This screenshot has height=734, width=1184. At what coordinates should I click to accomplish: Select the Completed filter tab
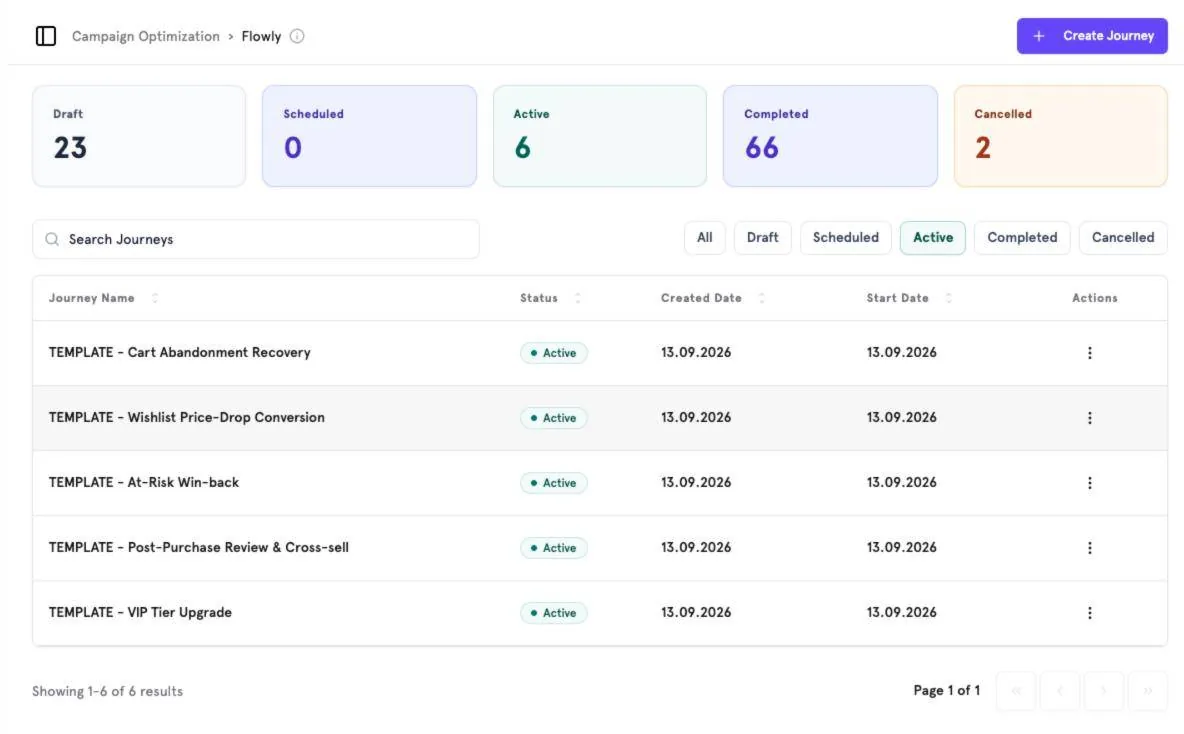[x=1022, y=238]
